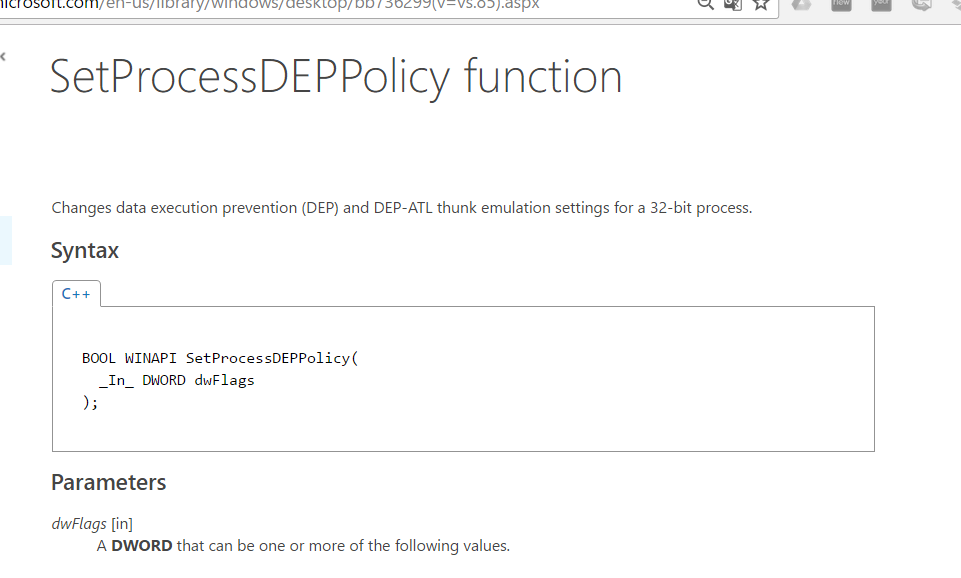Click the Parameters section heading

pyautogui.click(x=108, y=483)
